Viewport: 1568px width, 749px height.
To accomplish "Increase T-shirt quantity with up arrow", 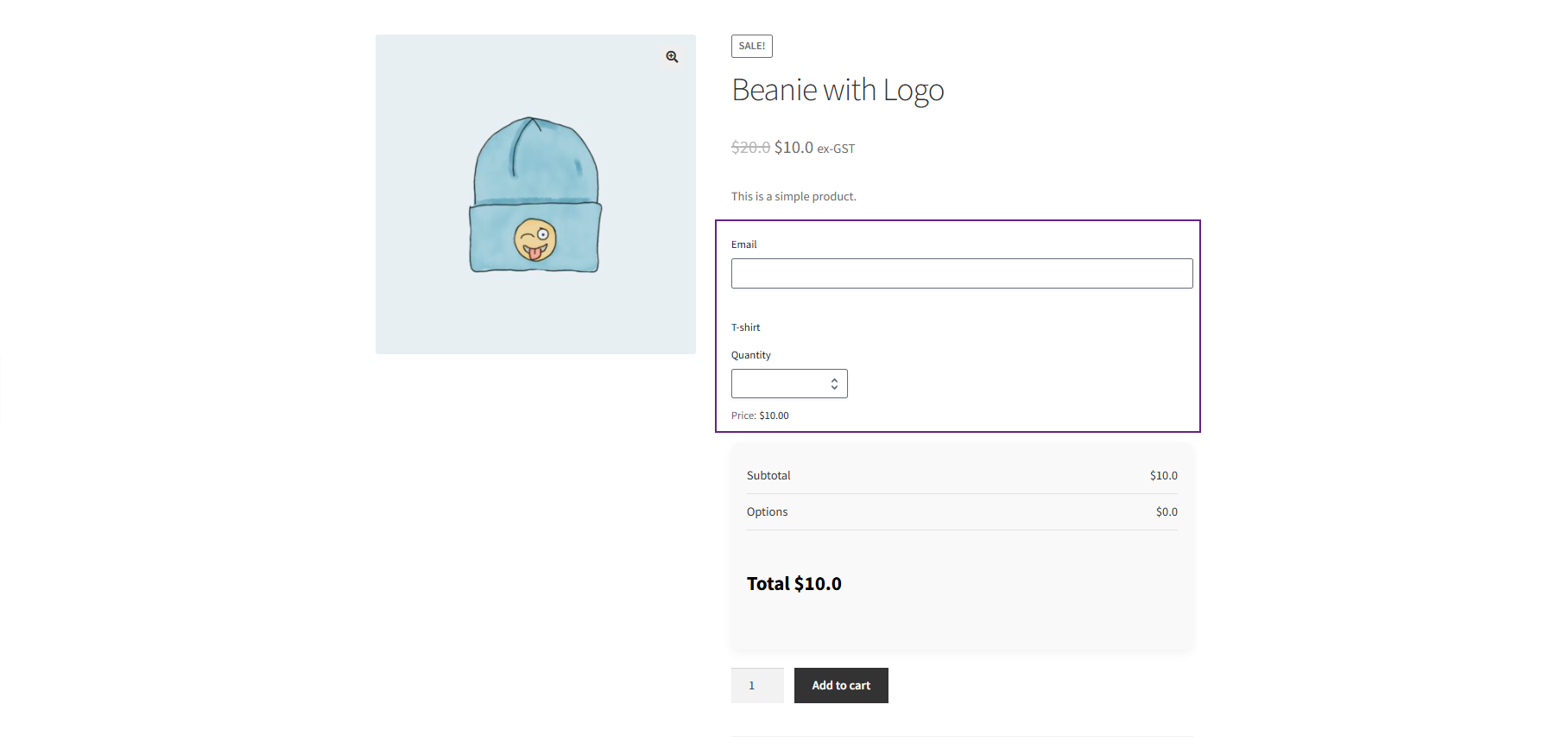I will (x=834, y=380).
